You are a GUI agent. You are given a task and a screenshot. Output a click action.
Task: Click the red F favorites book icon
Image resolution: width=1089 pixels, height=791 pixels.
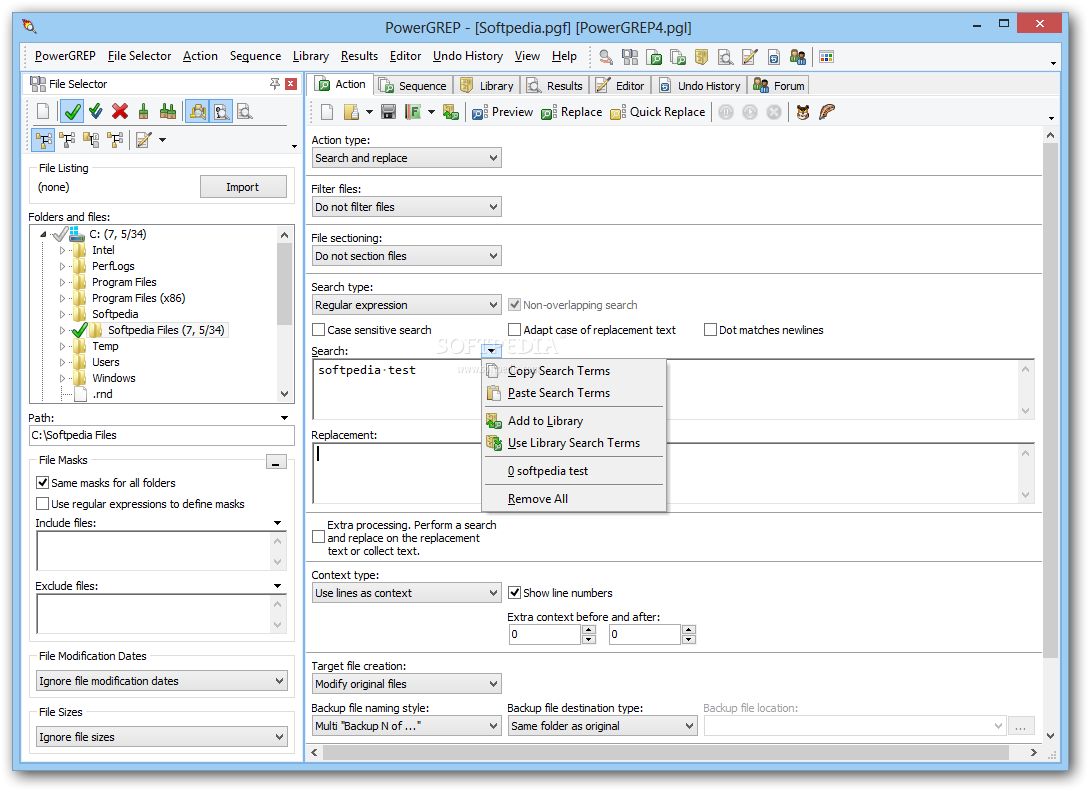(413, 112)
